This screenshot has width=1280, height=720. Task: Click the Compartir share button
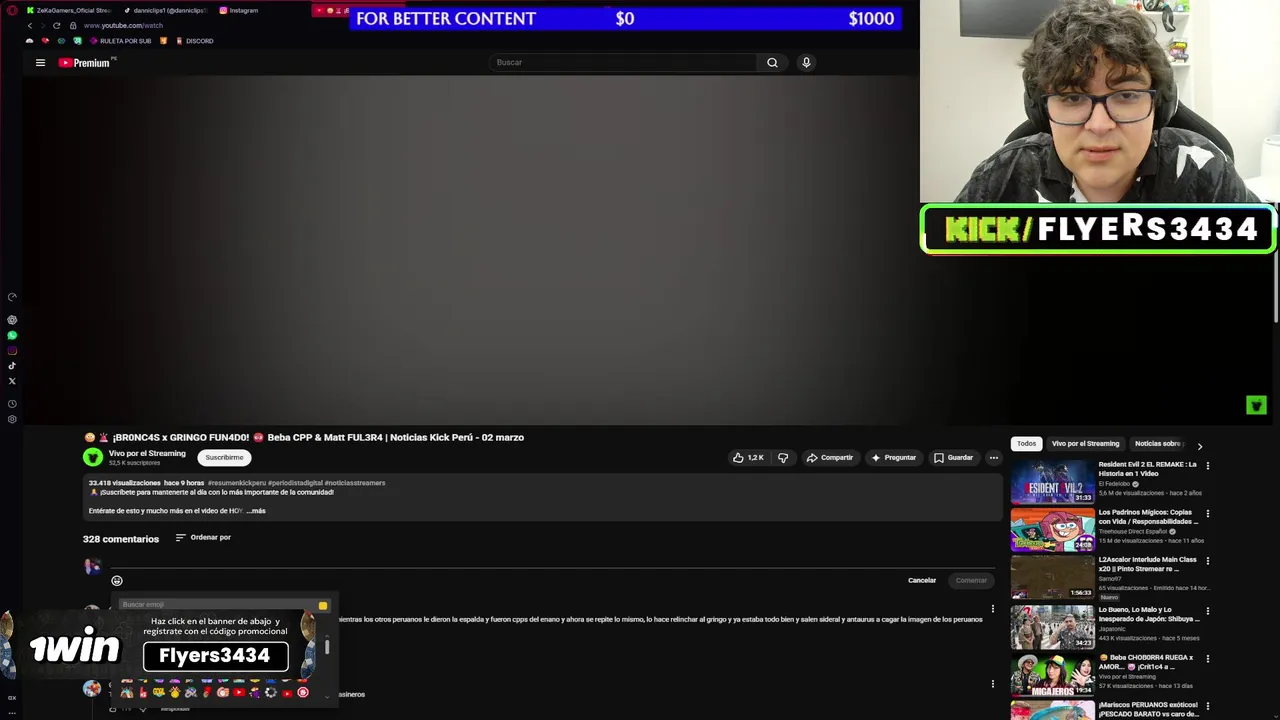tap(830, 458)
